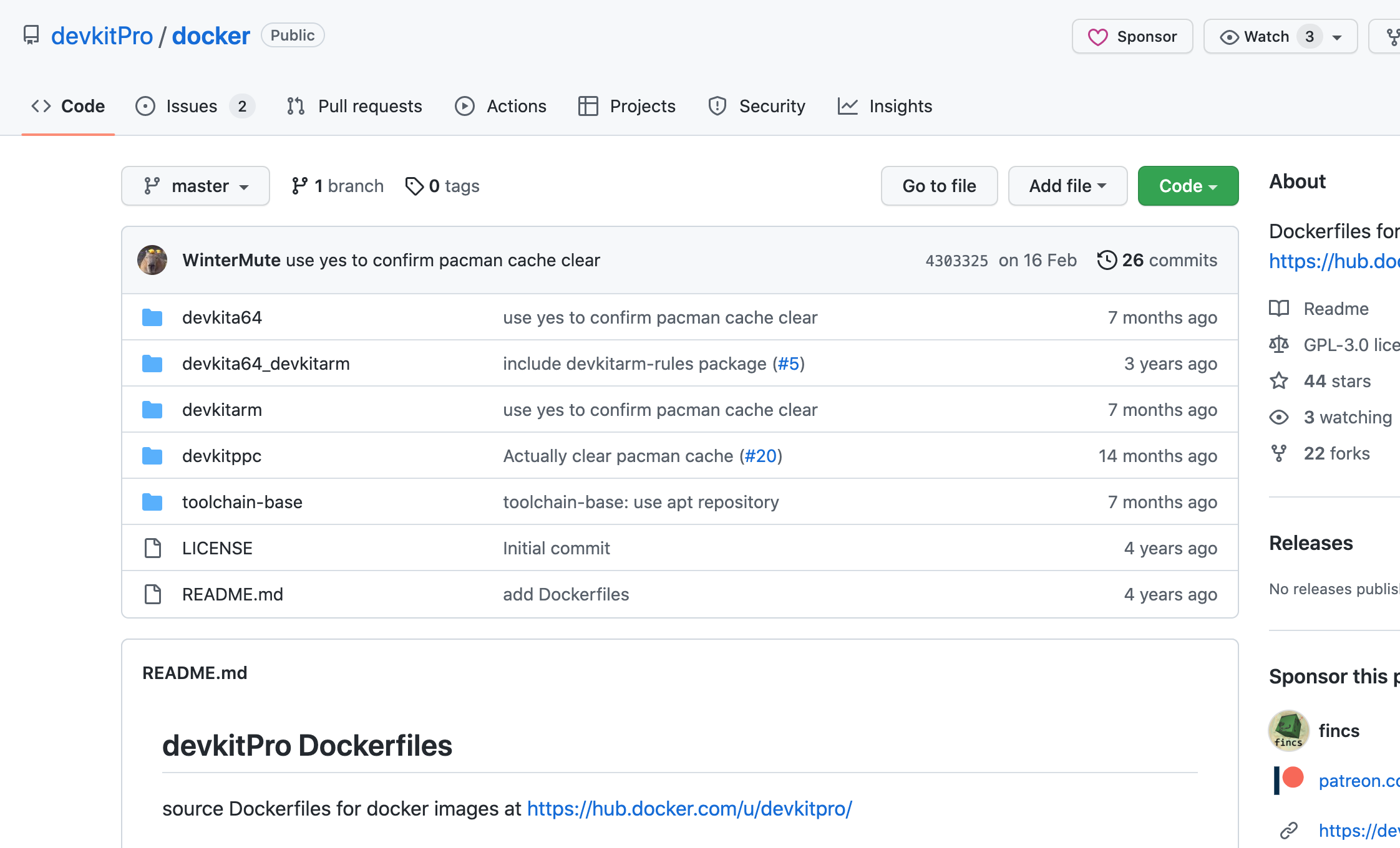Expand the Add file dropdown
The height and width of the screenshot is (848, 1400).
tap(1067, 186)
